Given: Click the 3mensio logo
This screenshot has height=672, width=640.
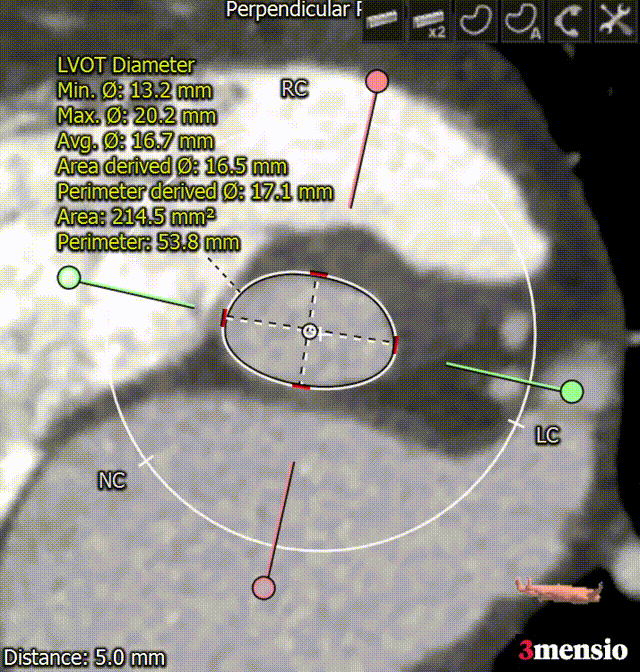Looking at the screenshot, I should pyautogui.click(x=572, y=649).
